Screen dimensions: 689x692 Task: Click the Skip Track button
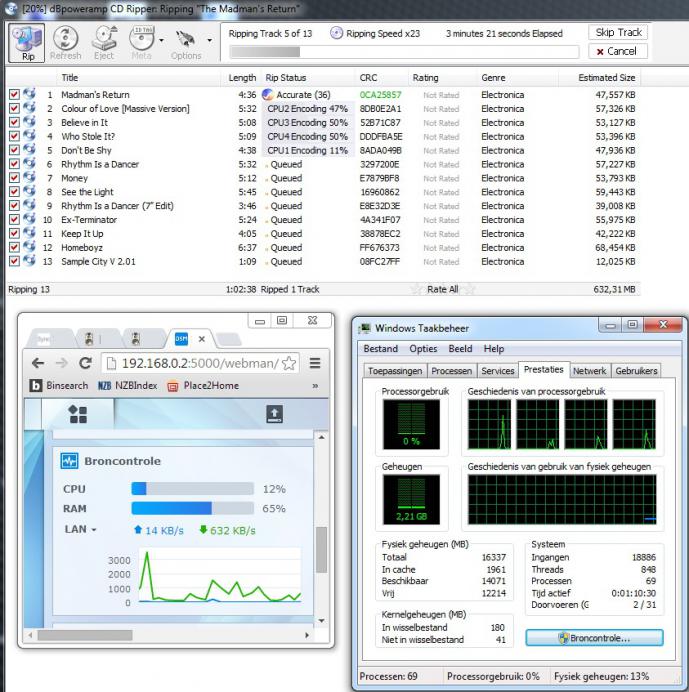(x=618, y=32)
